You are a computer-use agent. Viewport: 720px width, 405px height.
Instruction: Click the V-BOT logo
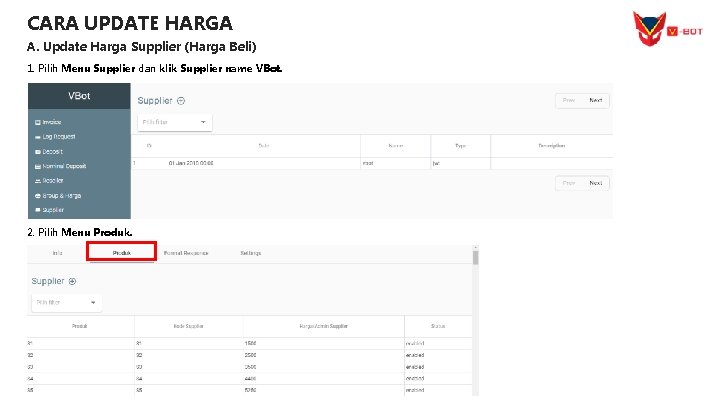pyautogui.click(x=667, y=29)
